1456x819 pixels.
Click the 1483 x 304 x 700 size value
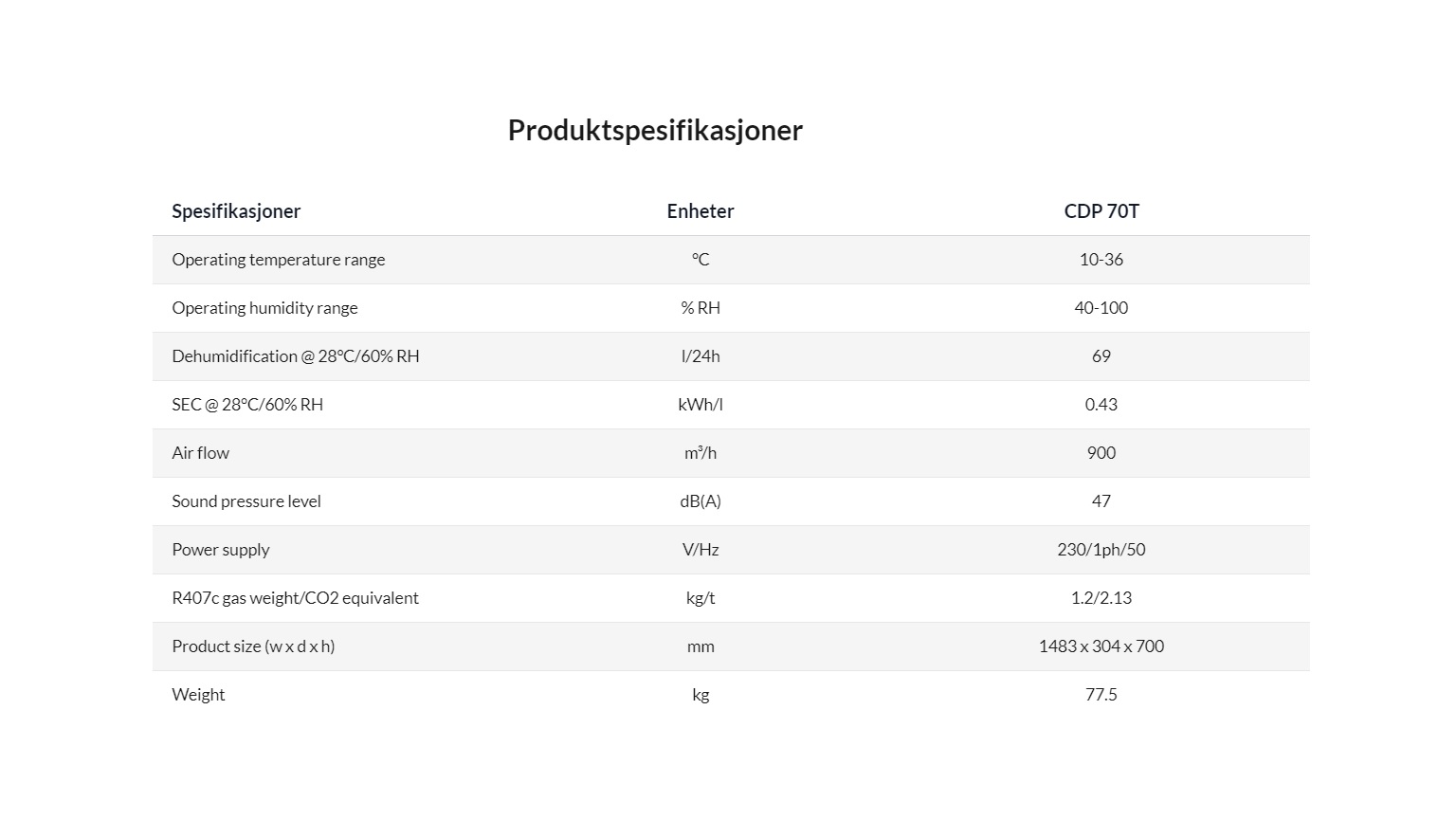(1101, 646)
